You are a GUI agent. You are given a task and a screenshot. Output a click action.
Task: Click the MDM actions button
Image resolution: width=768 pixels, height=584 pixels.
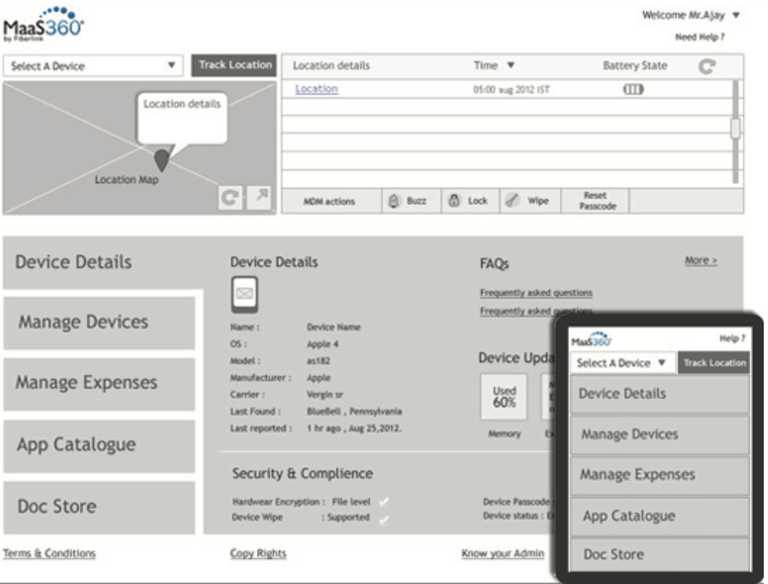[x=333, y=201]
